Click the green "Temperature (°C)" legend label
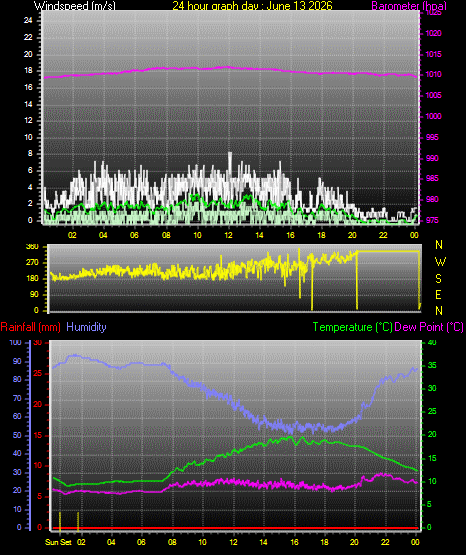The height and width of the screenshot is (555, 466). point(352,327)
